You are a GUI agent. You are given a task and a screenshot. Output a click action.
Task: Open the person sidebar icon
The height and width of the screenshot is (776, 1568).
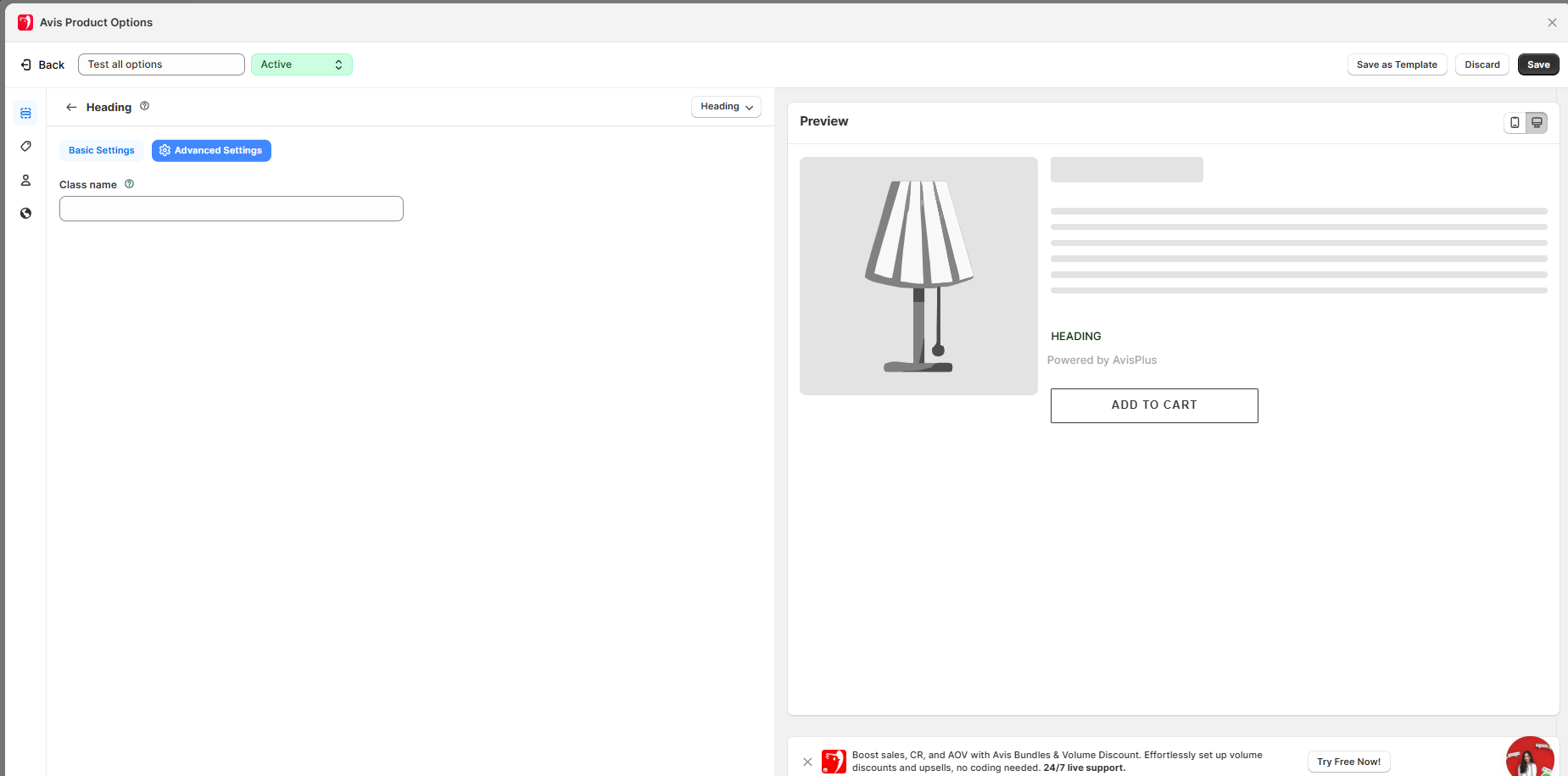click(25, 180)
